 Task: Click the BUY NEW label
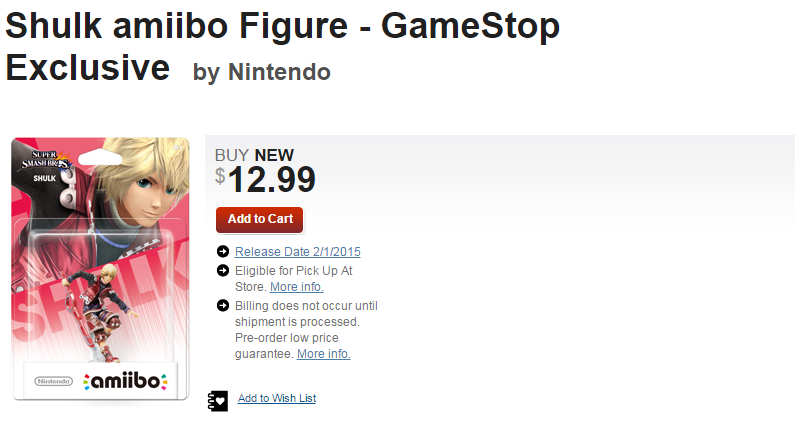pos(254,155)
